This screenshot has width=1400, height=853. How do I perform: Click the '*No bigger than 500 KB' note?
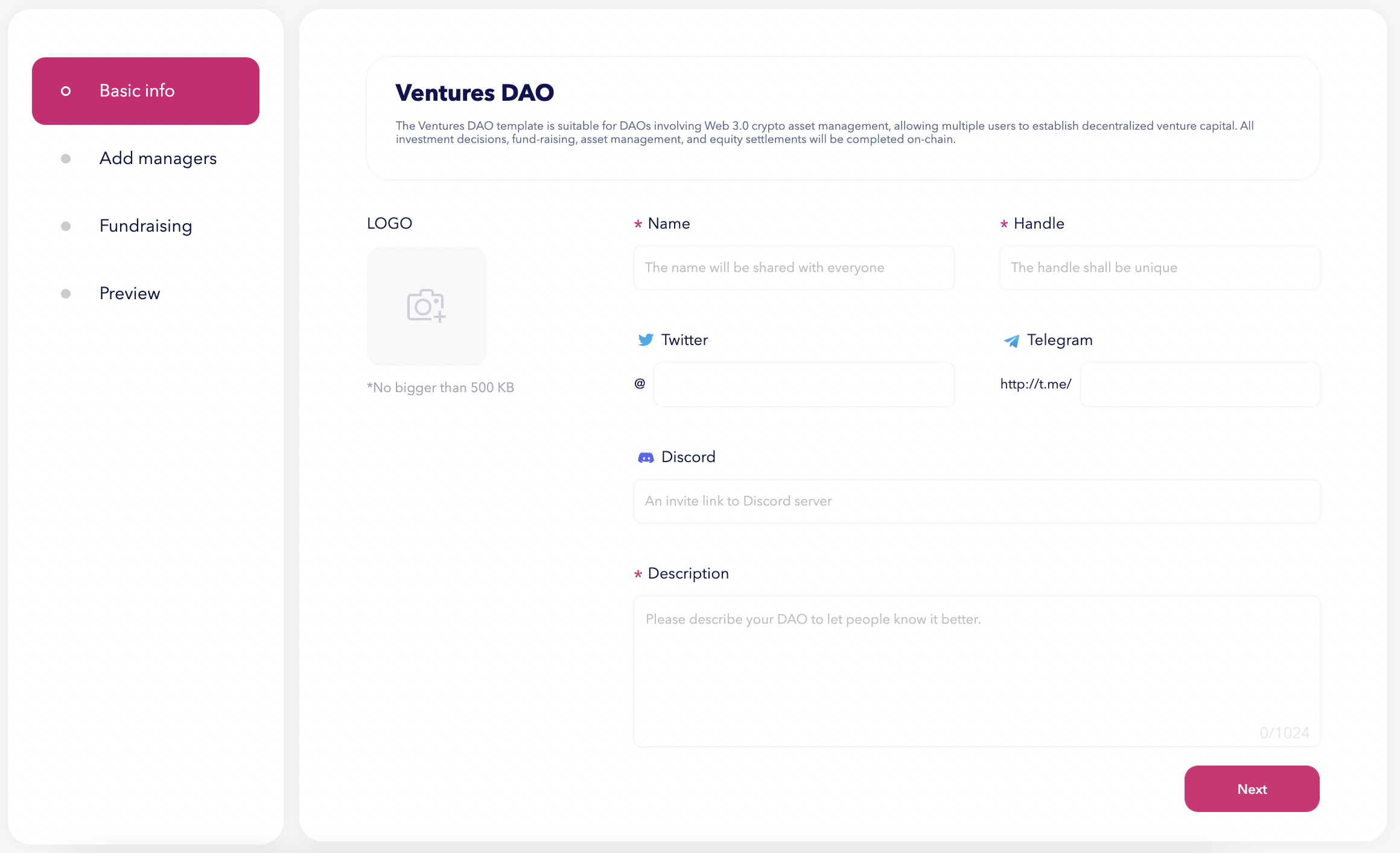coord(441,388)
